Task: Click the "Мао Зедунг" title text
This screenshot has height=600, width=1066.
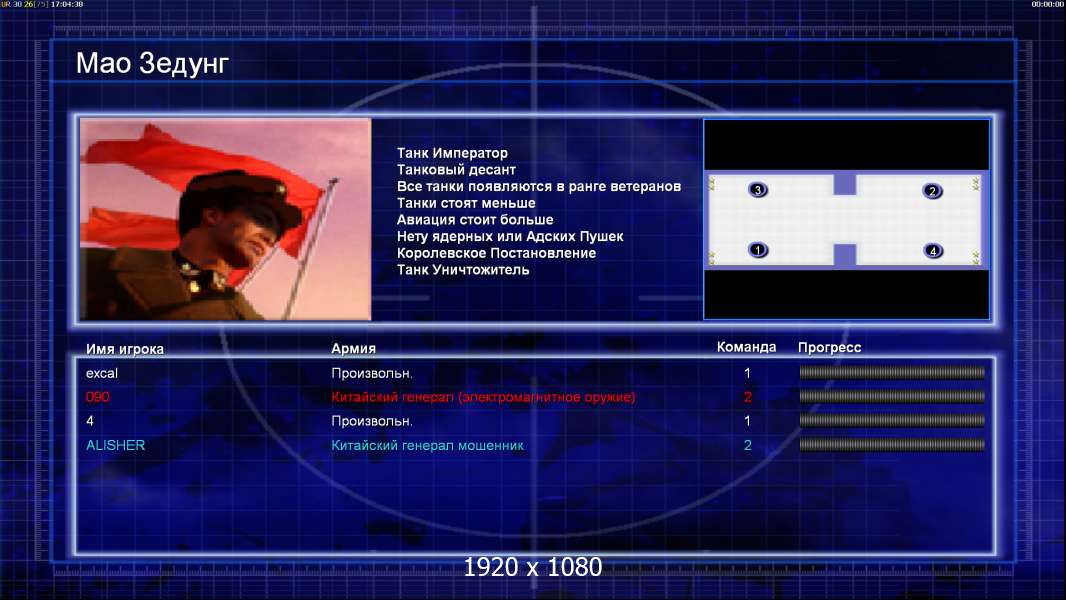Action: pos(152,65)
